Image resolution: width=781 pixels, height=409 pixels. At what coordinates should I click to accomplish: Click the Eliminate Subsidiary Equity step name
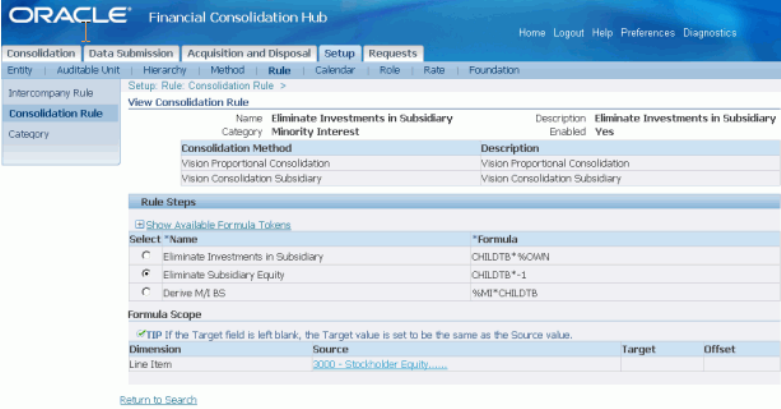224,275
